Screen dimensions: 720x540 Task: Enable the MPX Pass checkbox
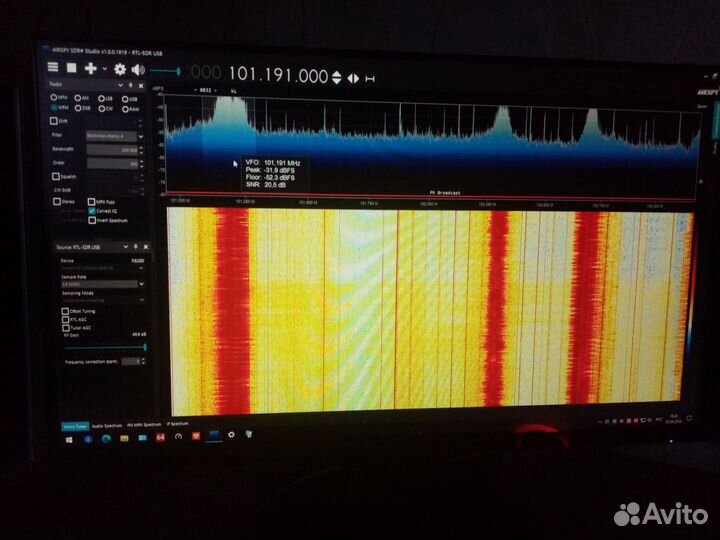tap(91, 202)
